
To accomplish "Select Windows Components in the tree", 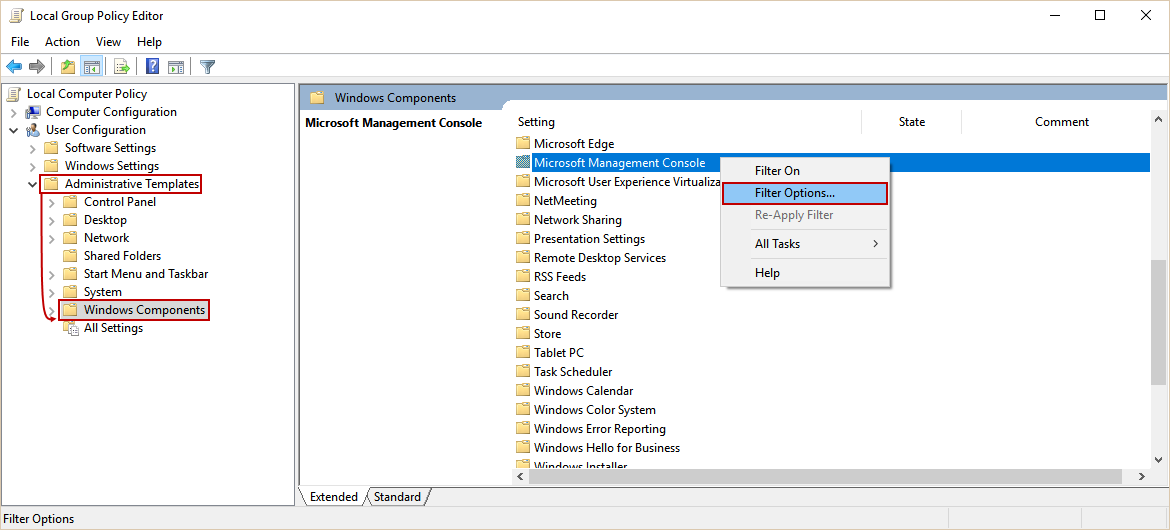I will (144, 310).
